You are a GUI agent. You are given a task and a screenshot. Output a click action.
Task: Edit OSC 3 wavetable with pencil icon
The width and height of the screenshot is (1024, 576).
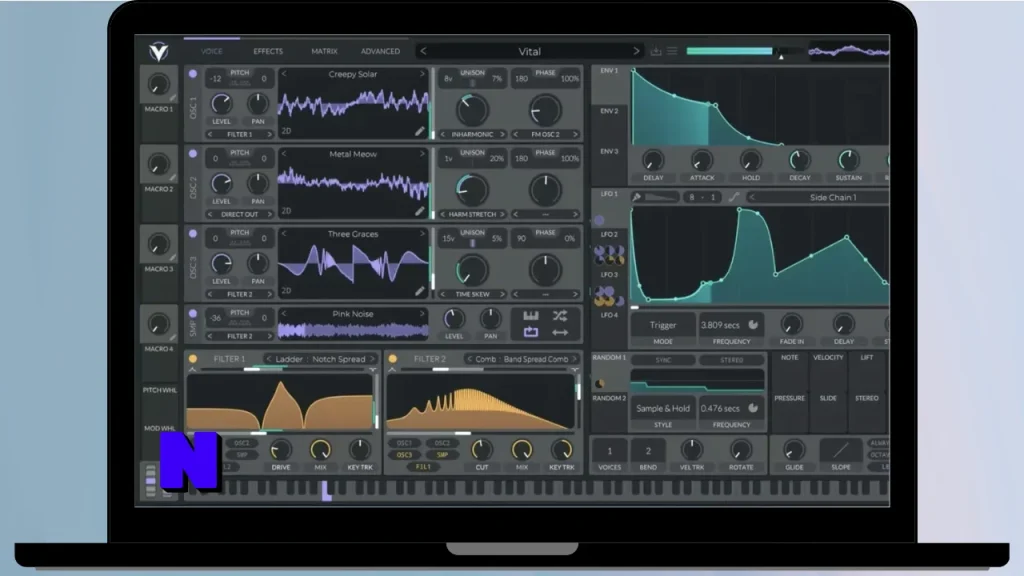point(419,291)
